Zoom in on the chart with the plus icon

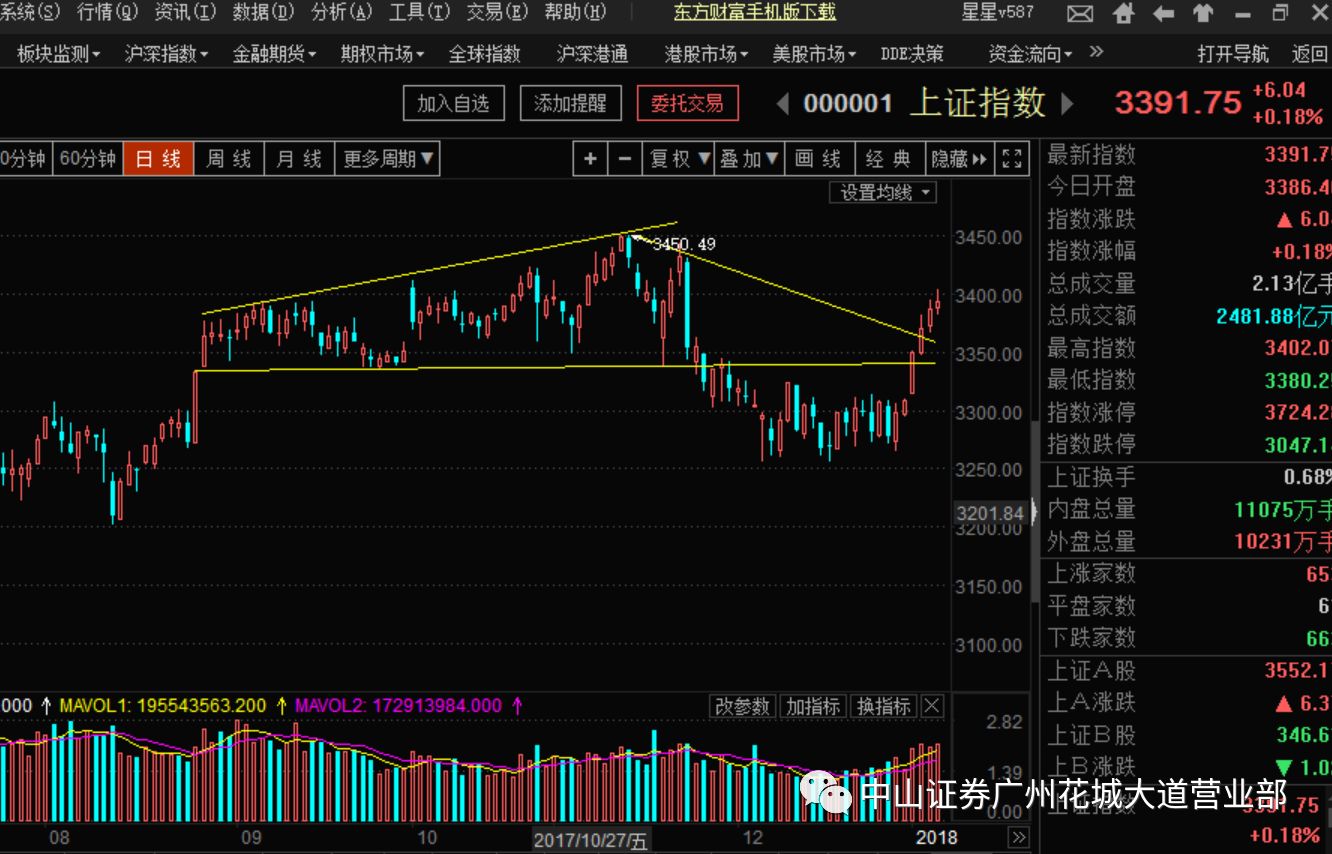pos(590,158)
